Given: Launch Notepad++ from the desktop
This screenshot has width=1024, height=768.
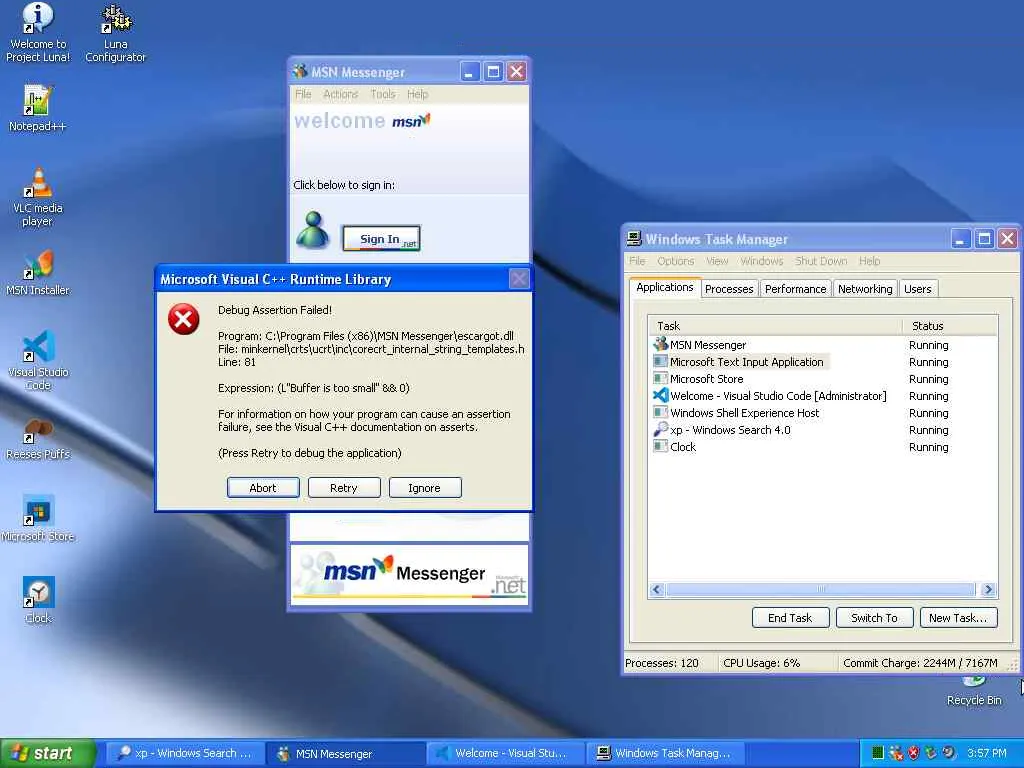Looking at the screenshot, I should (x=37, y=108).
